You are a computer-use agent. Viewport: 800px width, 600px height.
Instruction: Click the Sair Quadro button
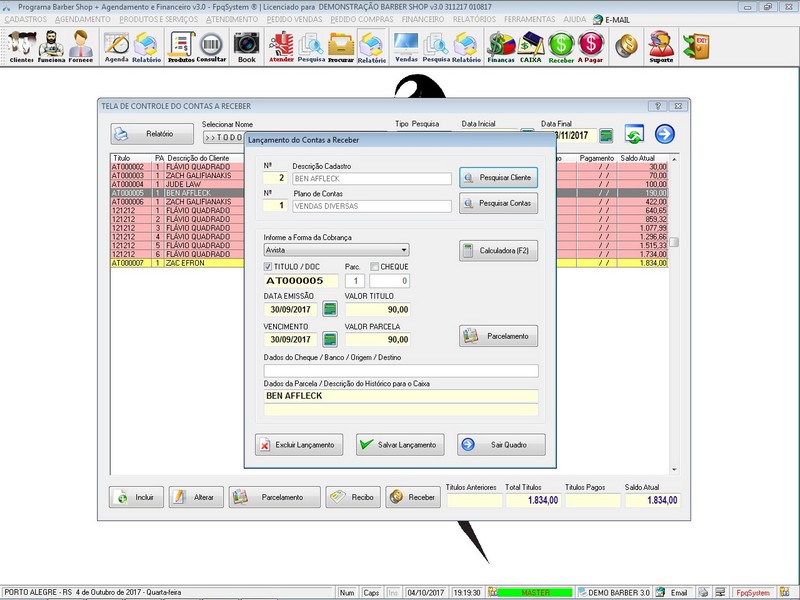(501, 445)
